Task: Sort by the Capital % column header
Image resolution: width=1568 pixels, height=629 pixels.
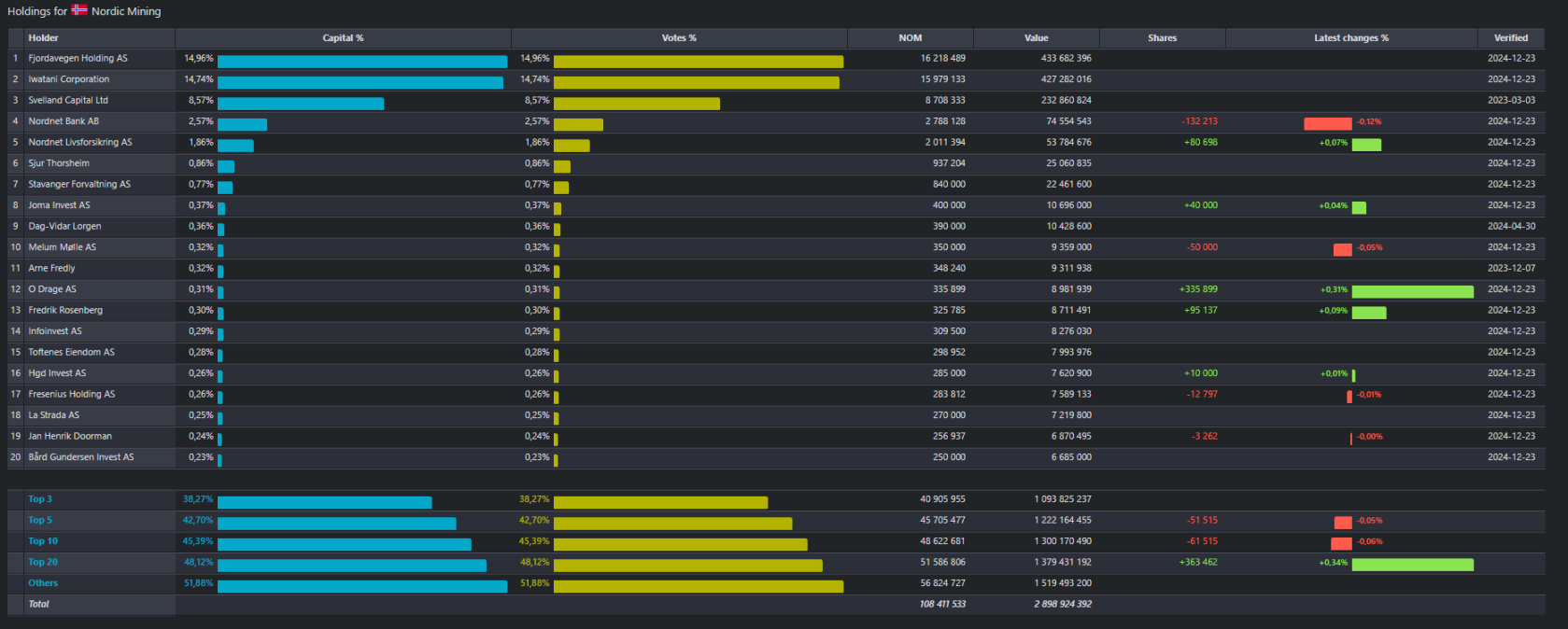Action: click(x=343, y=38)
